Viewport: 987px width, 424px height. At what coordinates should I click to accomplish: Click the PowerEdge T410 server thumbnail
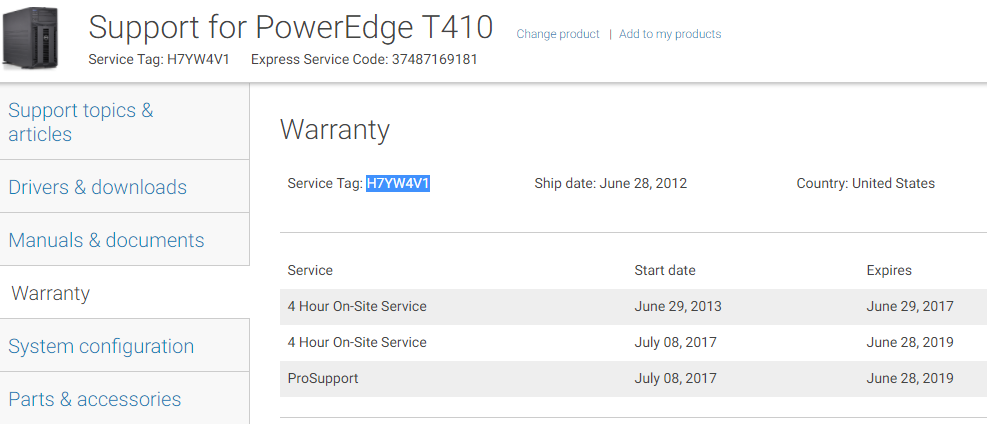(32, 36)
